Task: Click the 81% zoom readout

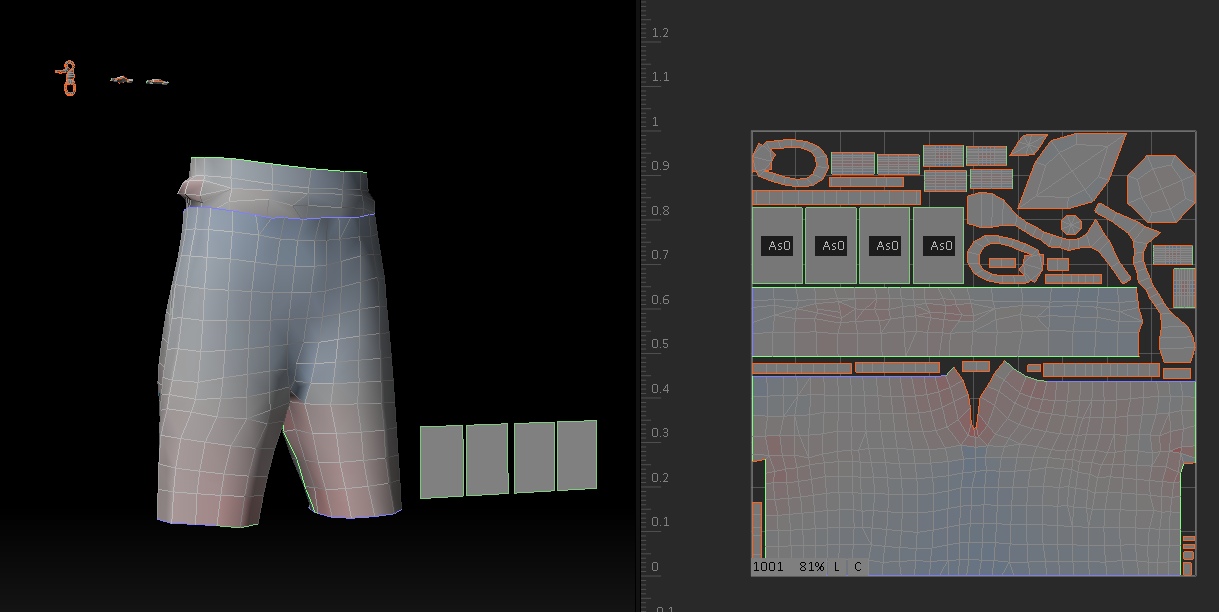Action: tap(811, 567)
